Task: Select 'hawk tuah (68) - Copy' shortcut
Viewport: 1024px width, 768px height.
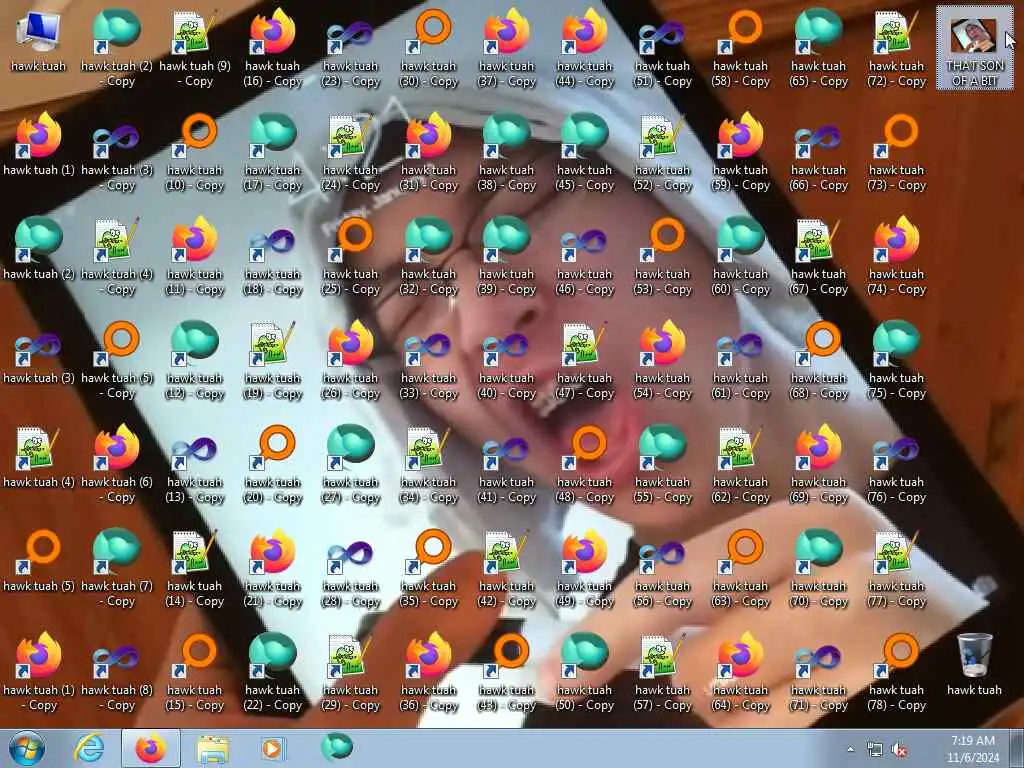Action: click(818, 360)
